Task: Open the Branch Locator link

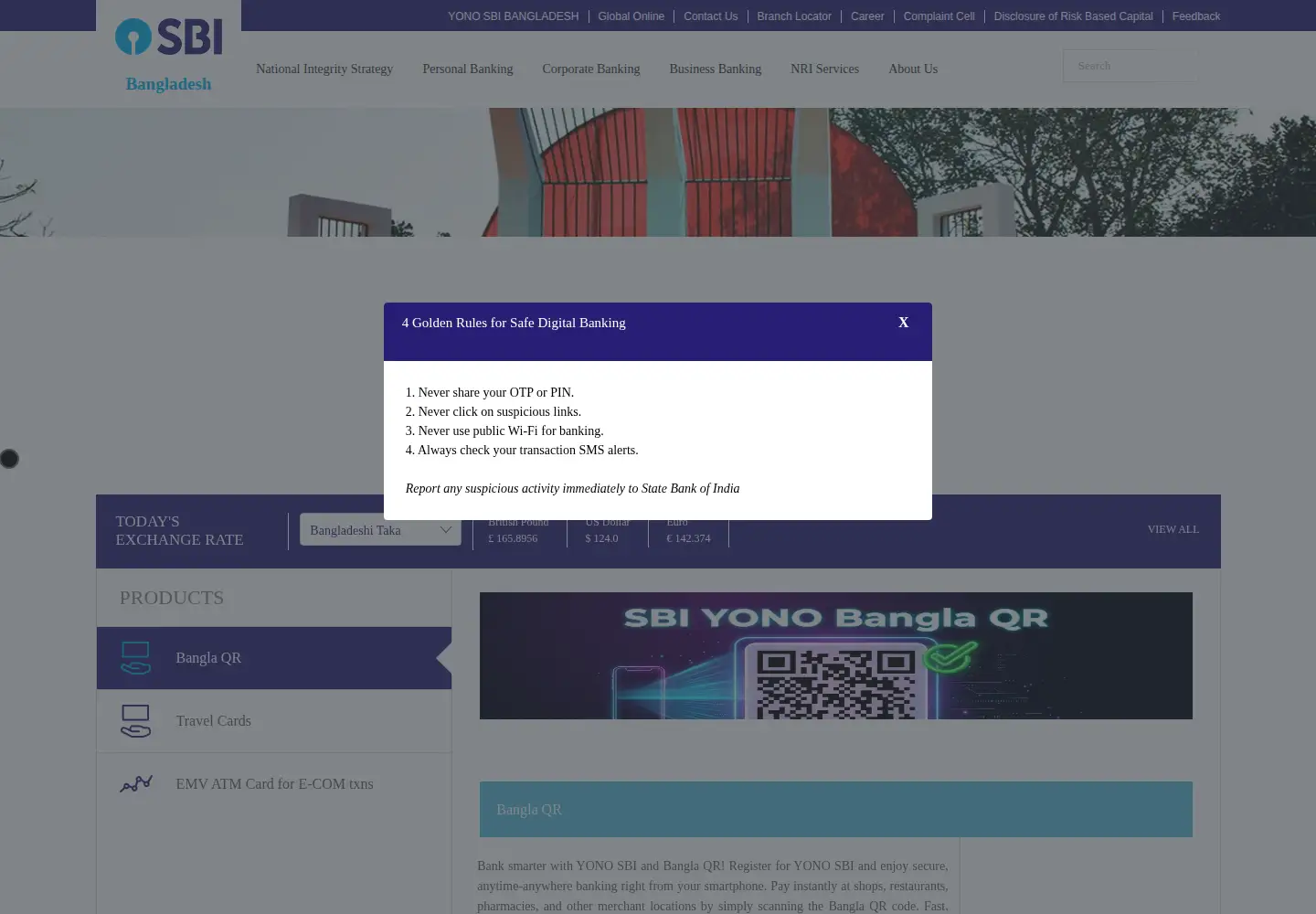Action: point(793,16)
